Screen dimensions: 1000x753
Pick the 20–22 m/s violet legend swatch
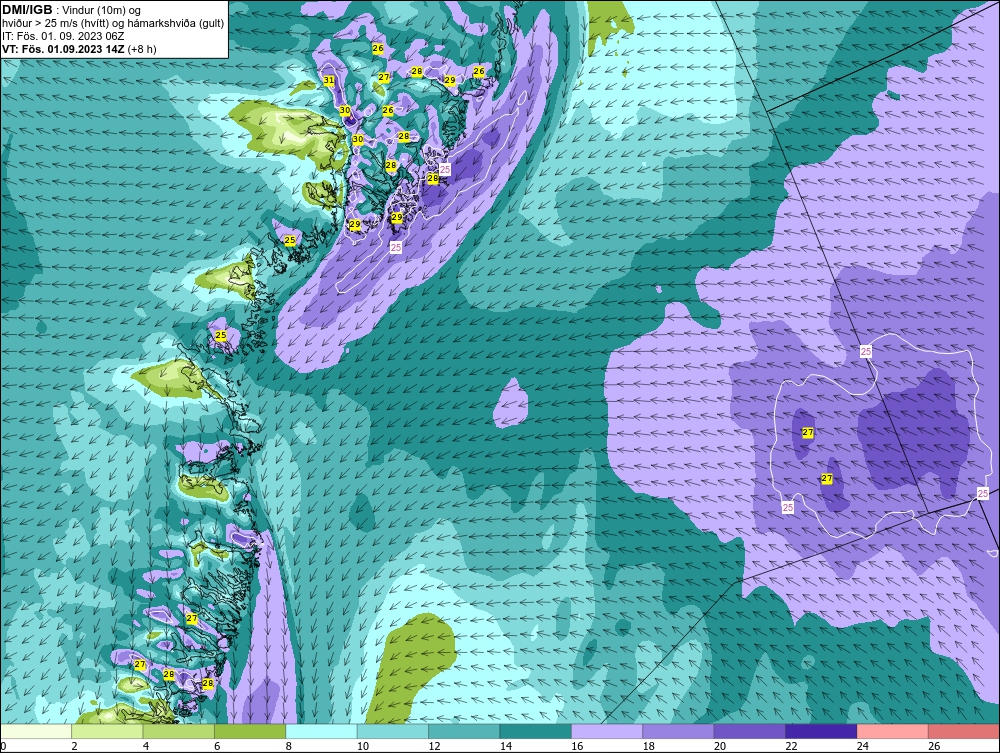751,731
